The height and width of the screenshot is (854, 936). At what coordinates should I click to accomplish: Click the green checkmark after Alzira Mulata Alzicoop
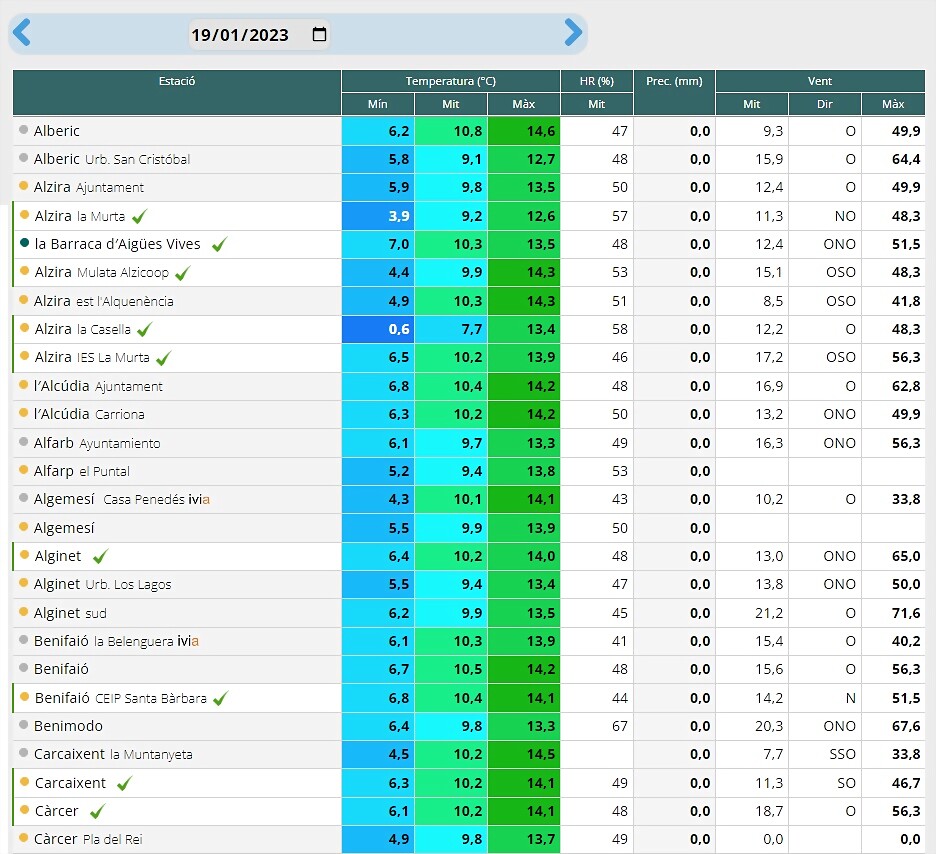(182, 273)
